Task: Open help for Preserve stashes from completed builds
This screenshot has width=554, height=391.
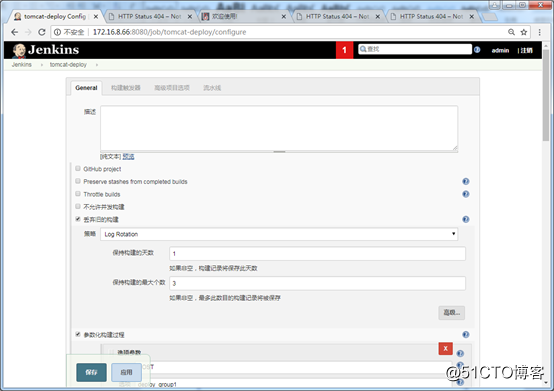Action: pyautogui.click(x=466, y=182)
